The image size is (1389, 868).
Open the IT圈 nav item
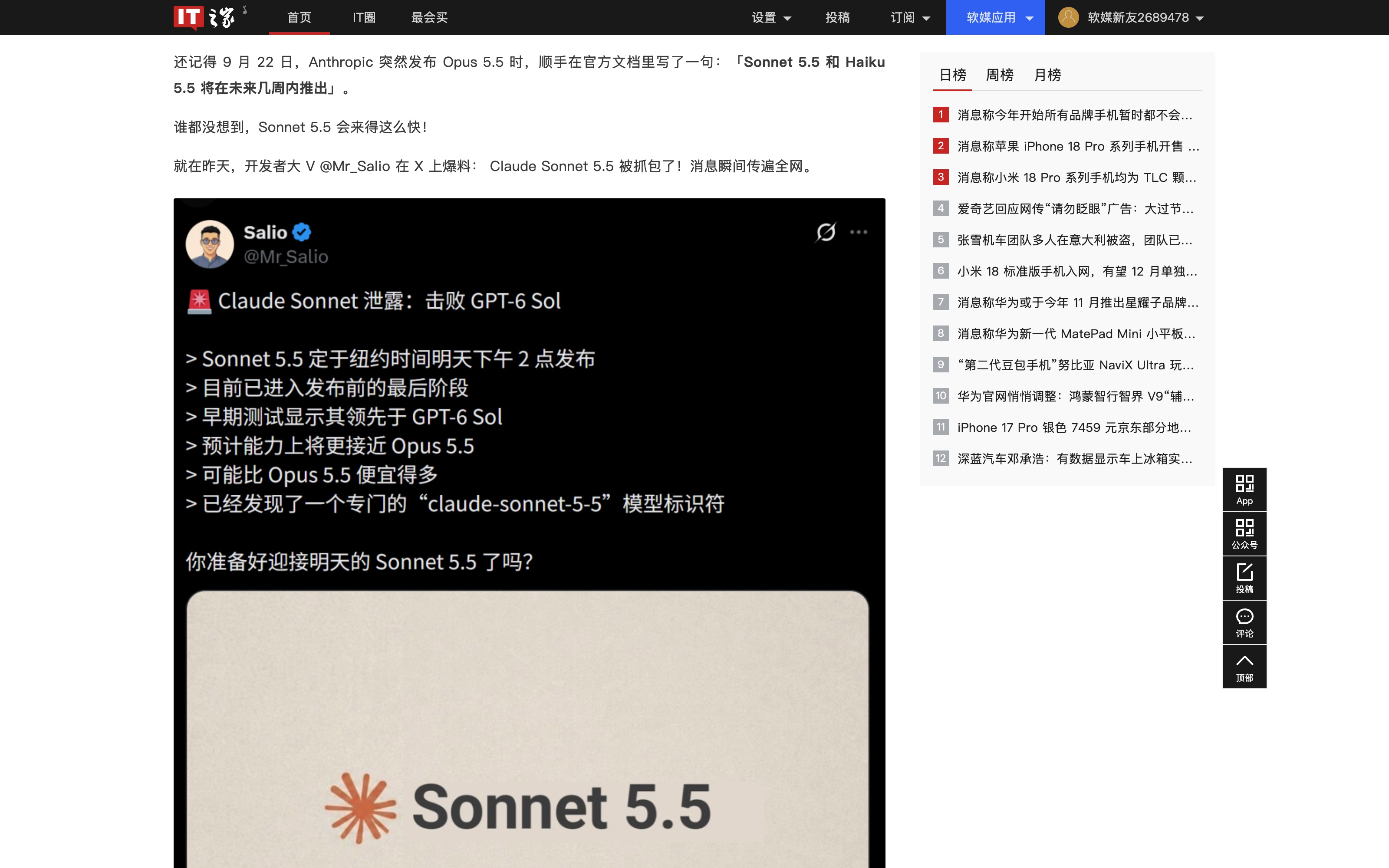[364, 17]
